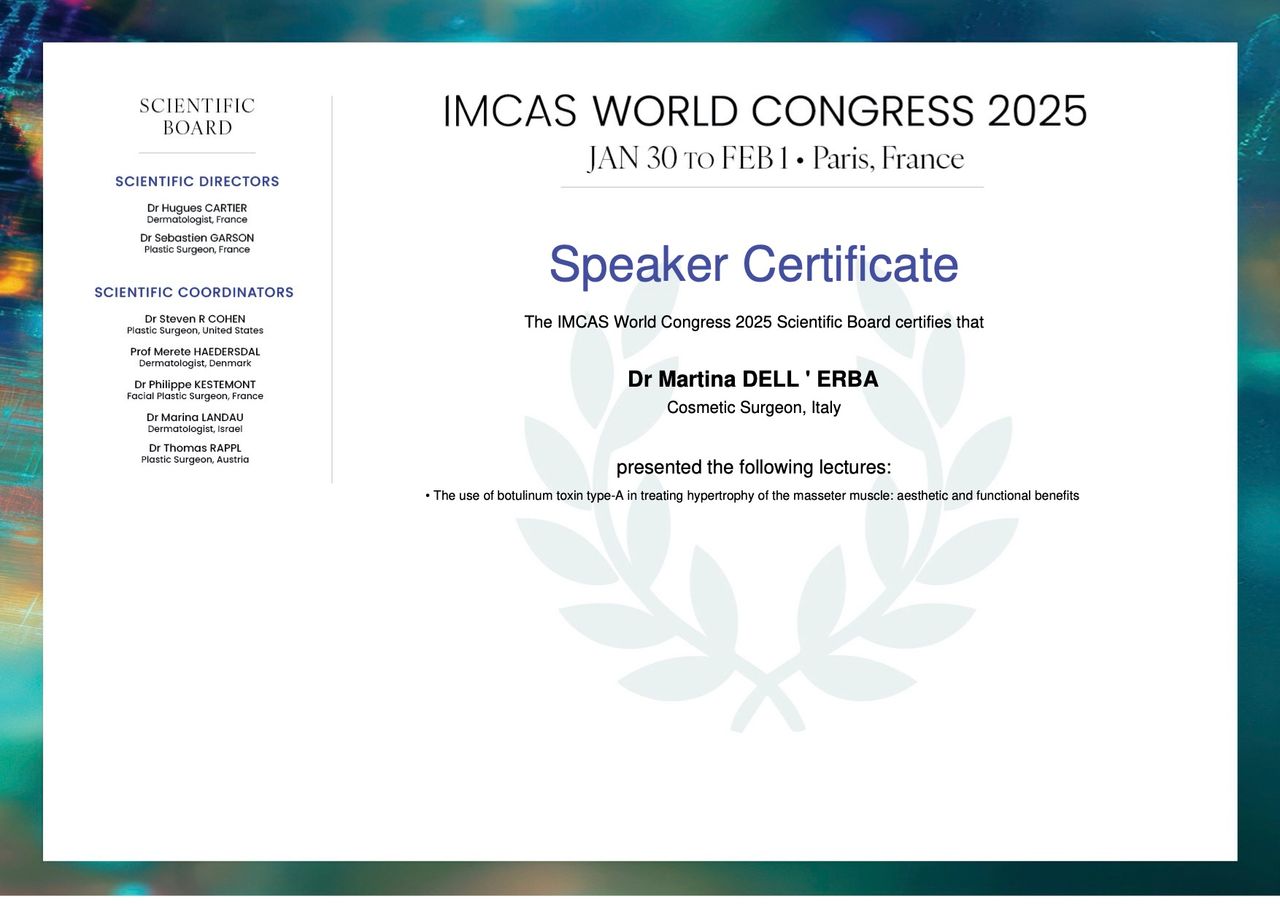Click the Scientific Coordinators section label
This screenshot has width=1280, height=904.
[x=194, y=293]
